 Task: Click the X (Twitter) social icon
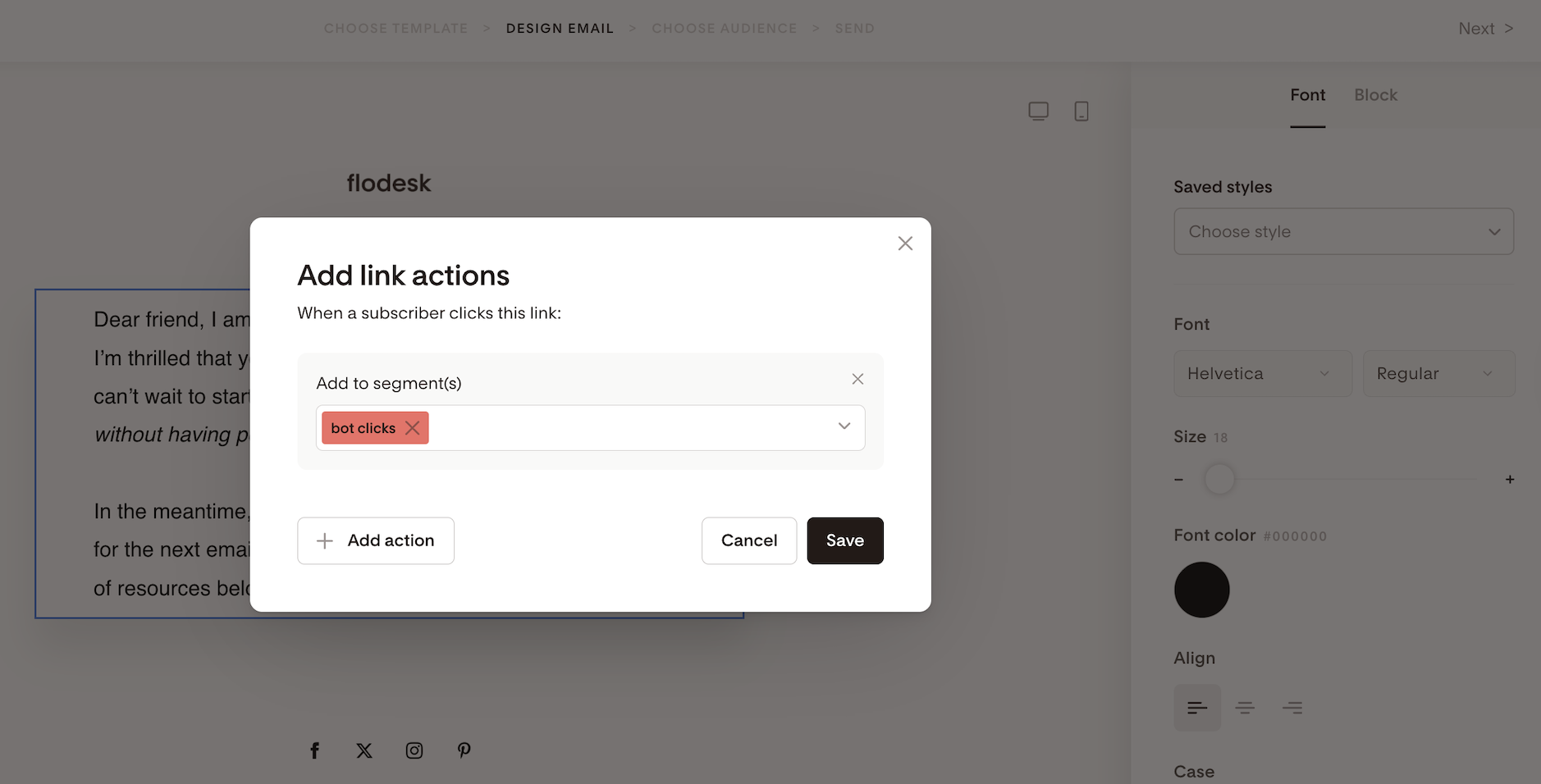364,750
